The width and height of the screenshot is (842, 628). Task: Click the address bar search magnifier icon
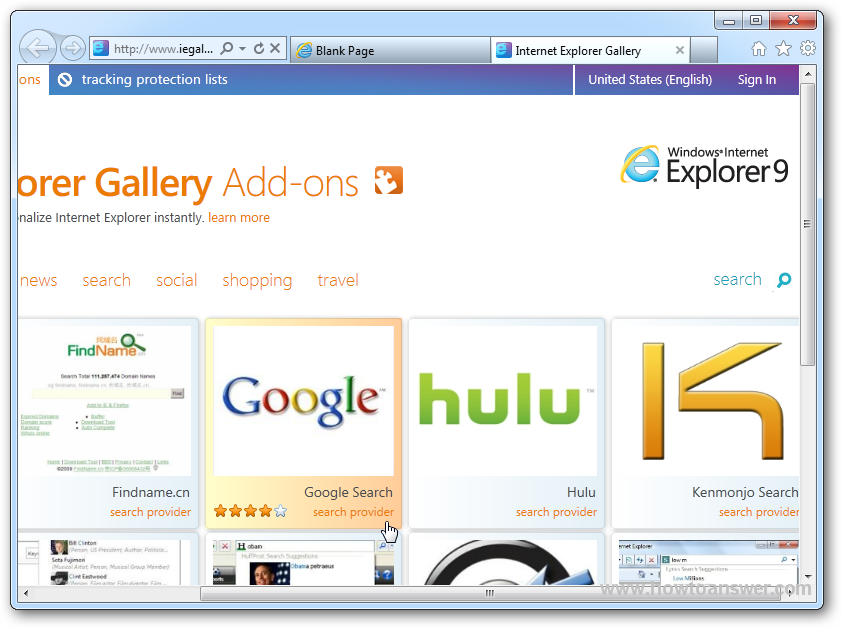227,48
